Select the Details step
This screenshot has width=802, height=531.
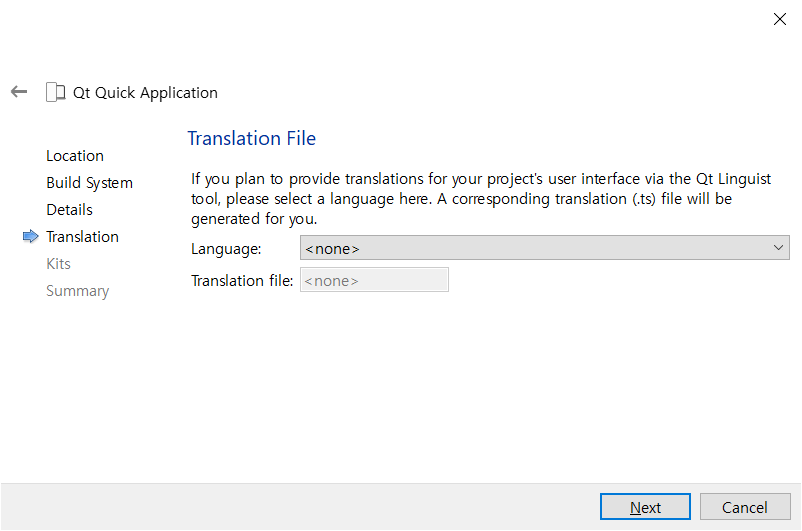pos(69,210)
